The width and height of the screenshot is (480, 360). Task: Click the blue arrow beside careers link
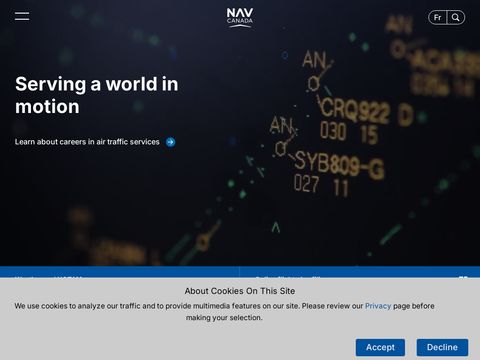[x=171, y=142]
